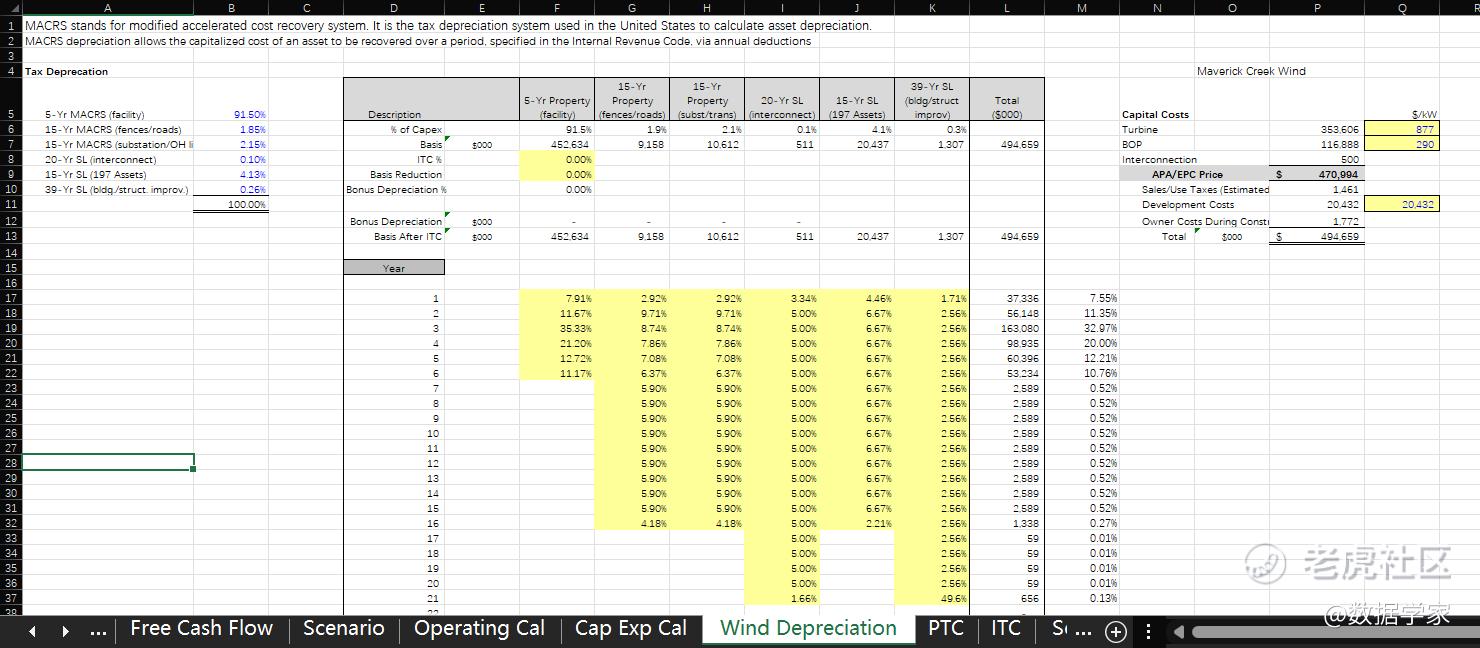Select the 'Bonus Depreciation %' label cell
Image resolution: width=1480 pixels, height=648 pixels.
coord(394,189)
